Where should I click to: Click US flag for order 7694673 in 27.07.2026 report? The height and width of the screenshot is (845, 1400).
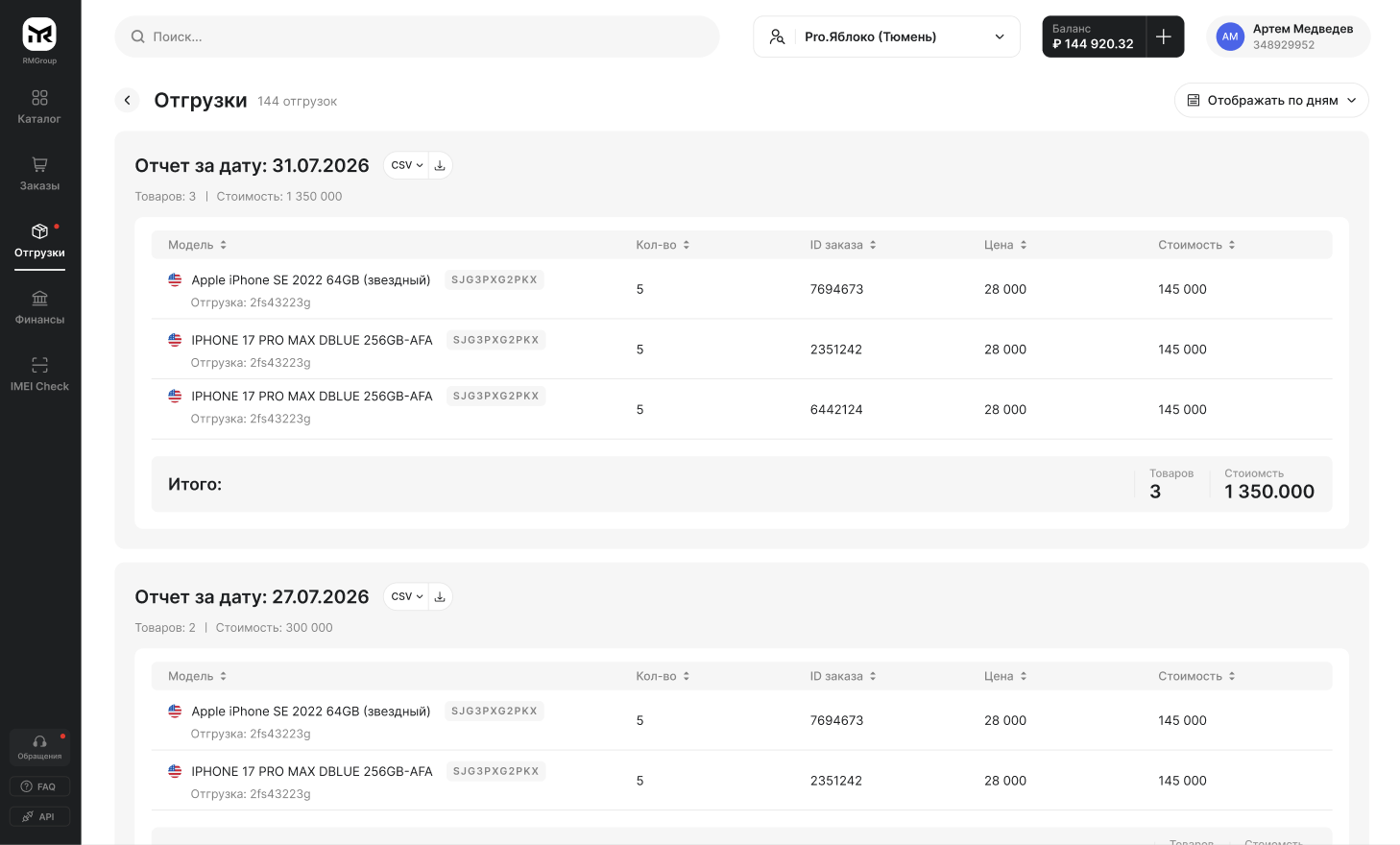click(x=175, y=711)
